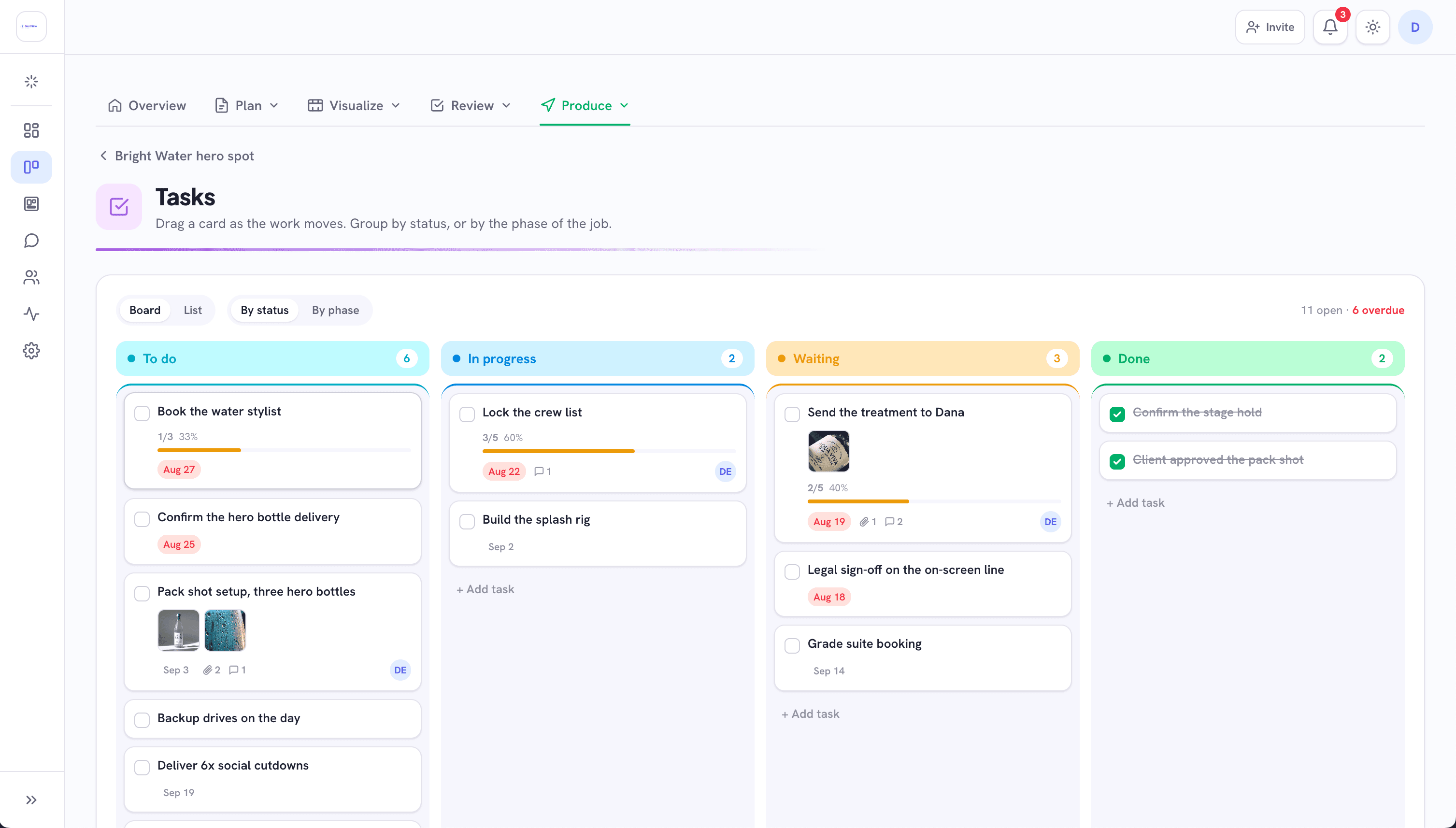Click the attachment icon on Send the treatment card

[x=864, y=521]
